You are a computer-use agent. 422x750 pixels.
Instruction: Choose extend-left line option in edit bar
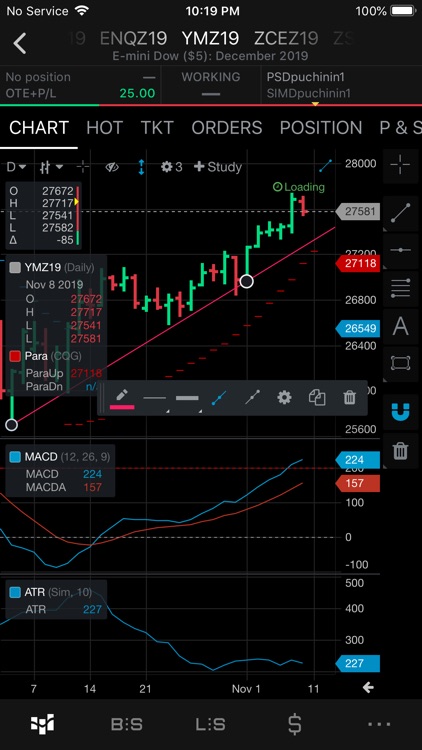pos(219,397)
